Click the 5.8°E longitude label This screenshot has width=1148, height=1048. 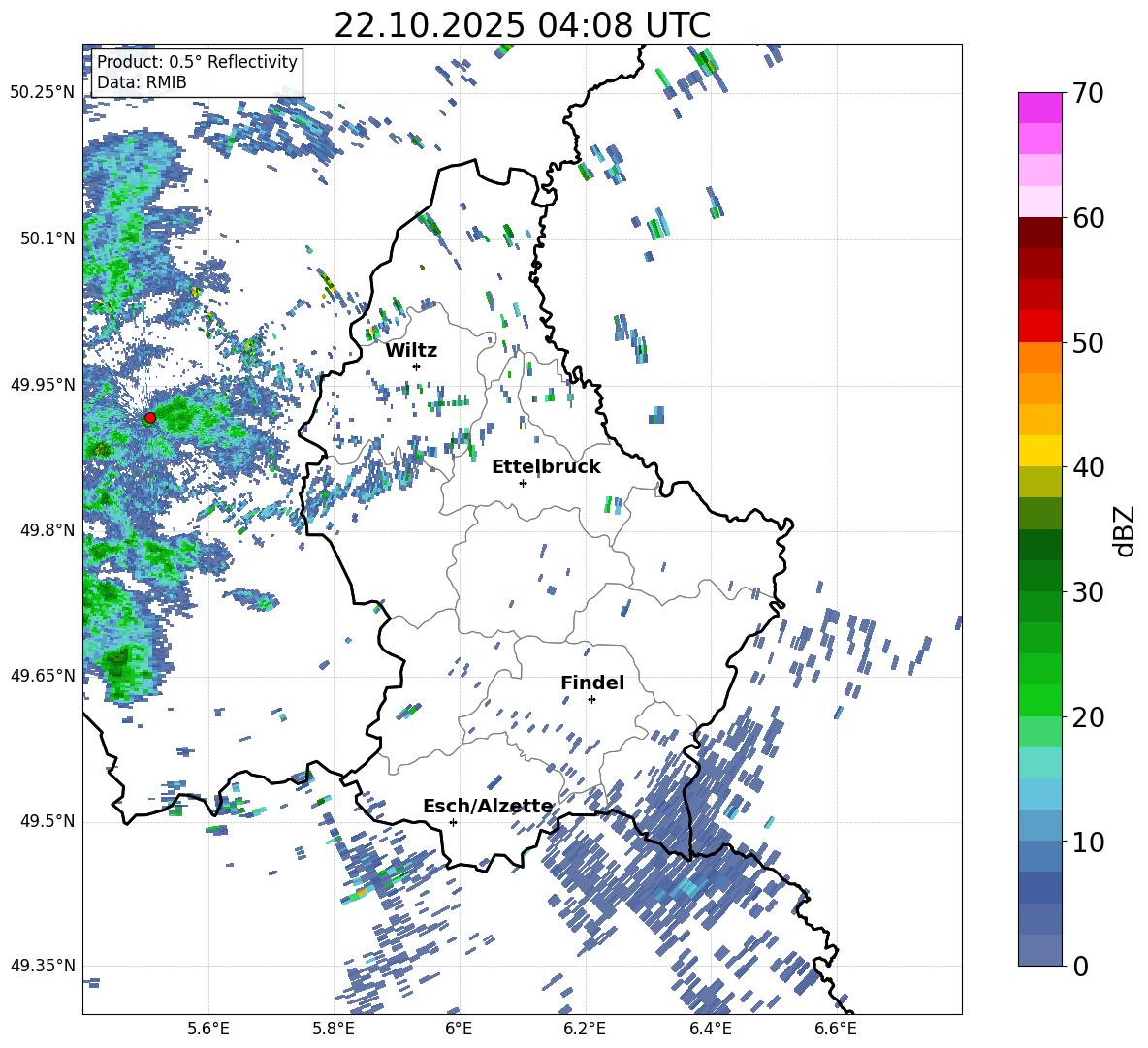pos(334,1029)
